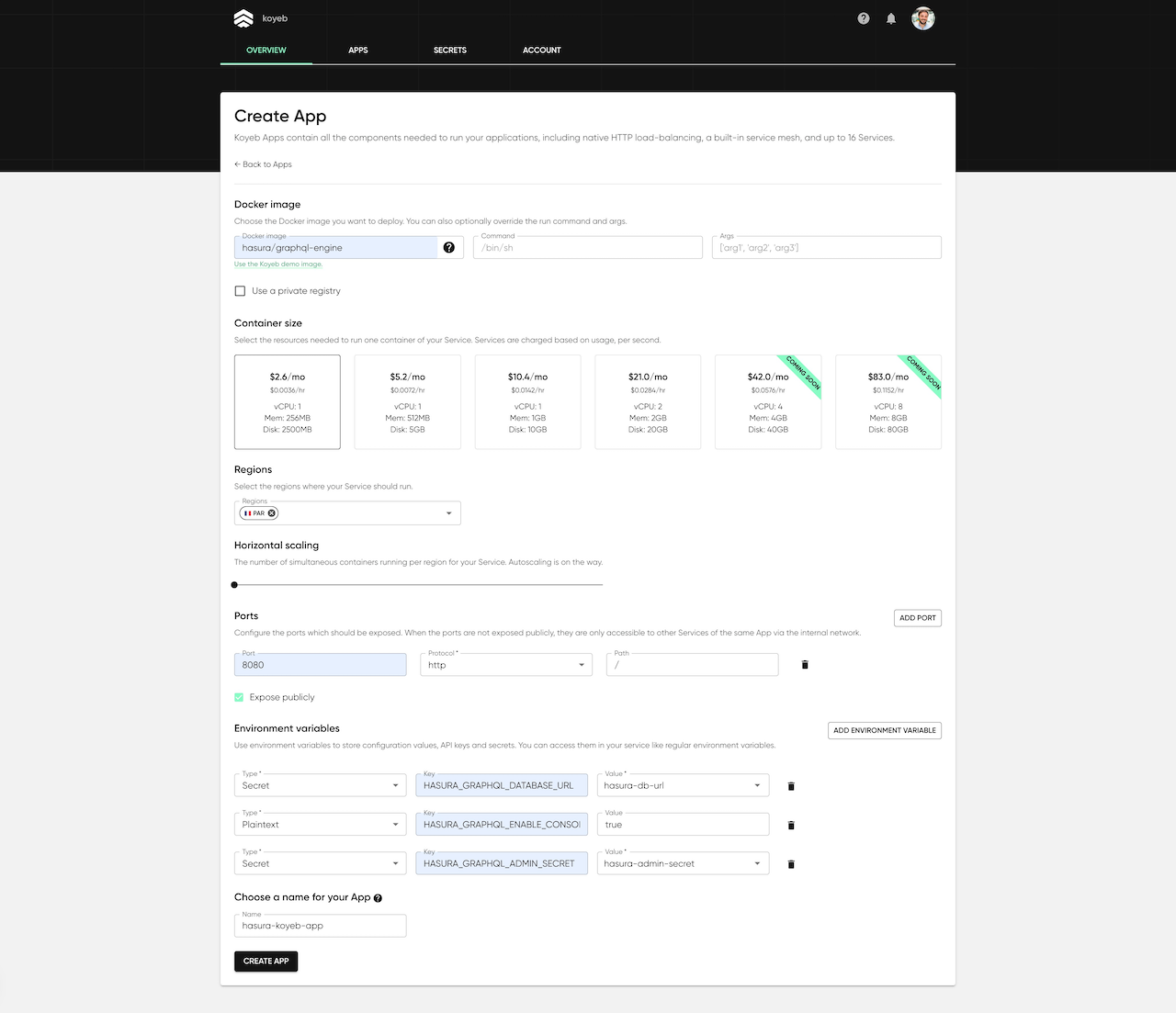The width and height of the screenshot is (1176, 1013).
Task: Delete the HASURA_GRAPHQL_ADMIN_SECRET variable
Action: (791, 864)
